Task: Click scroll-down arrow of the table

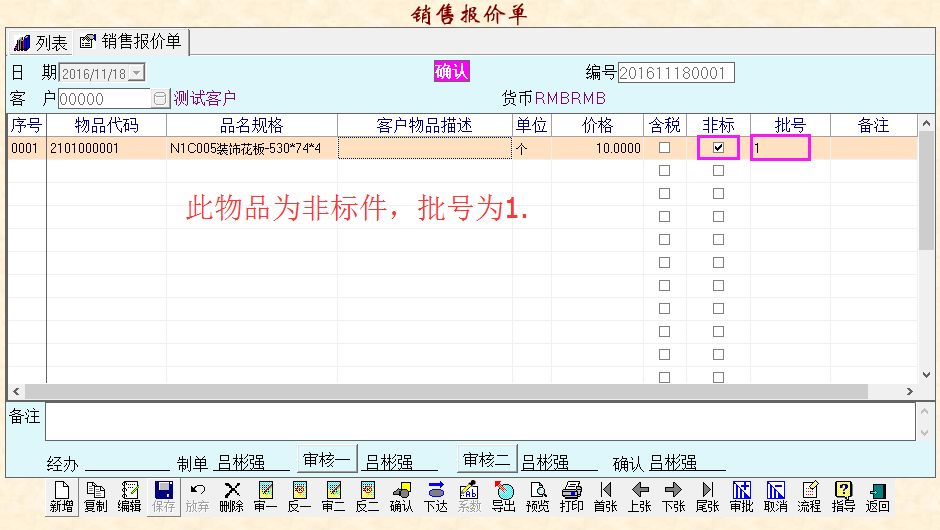Action: click(x=926, y=375)
